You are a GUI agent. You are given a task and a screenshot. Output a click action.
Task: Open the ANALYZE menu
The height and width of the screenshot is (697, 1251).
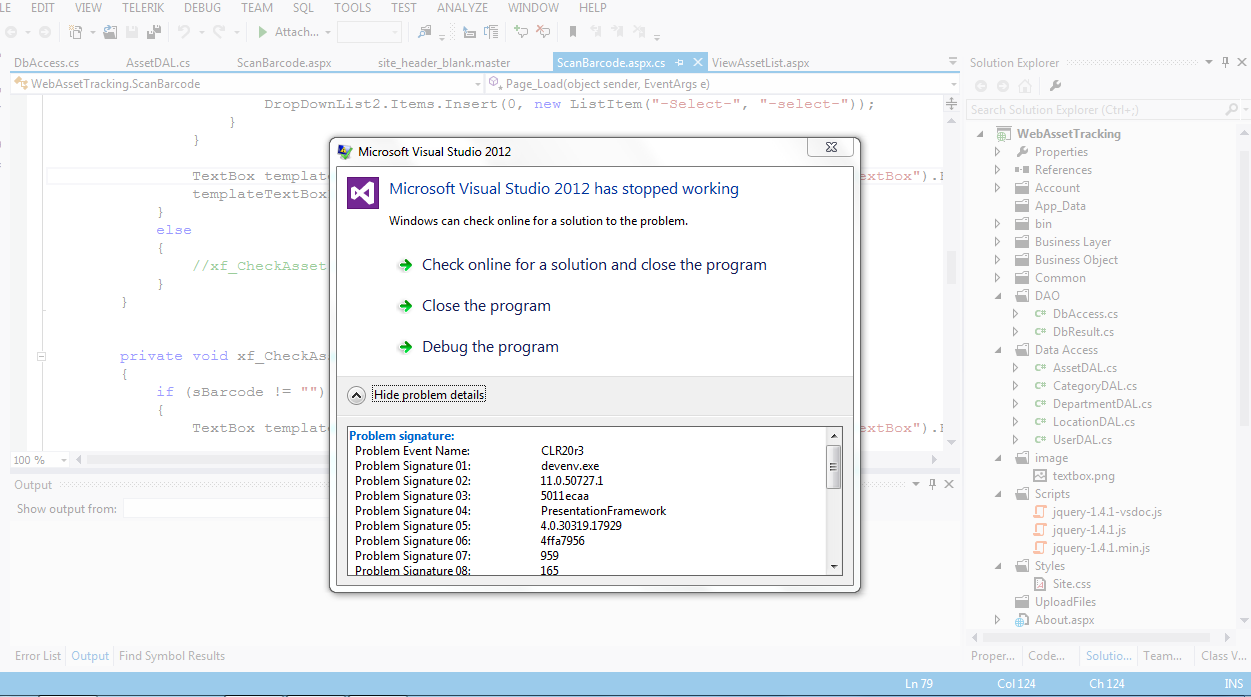(462, 7)
